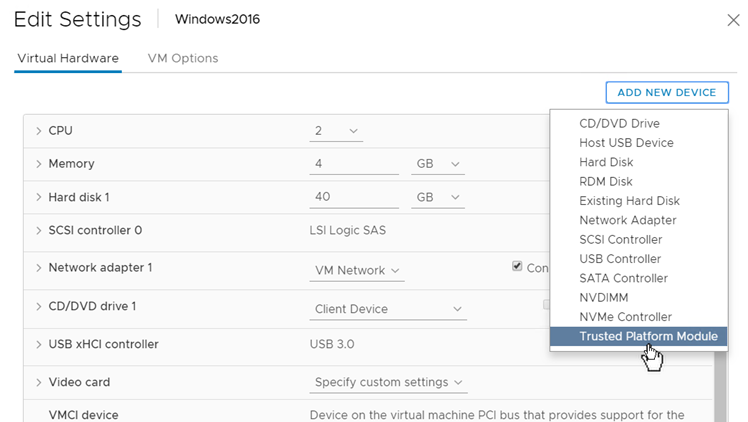Click the Memory size input field
This screenshot has width=748, height=422.
[x=354, y=164]
